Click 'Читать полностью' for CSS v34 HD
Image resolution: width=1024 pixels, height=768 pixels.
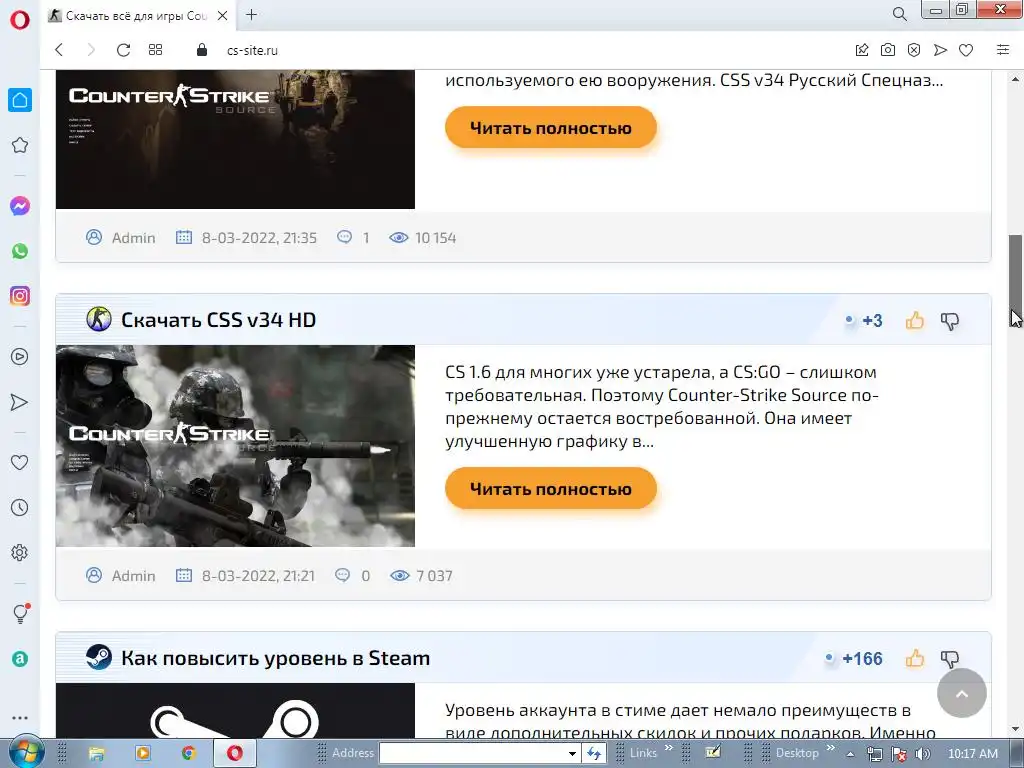[x=551, y=488]
